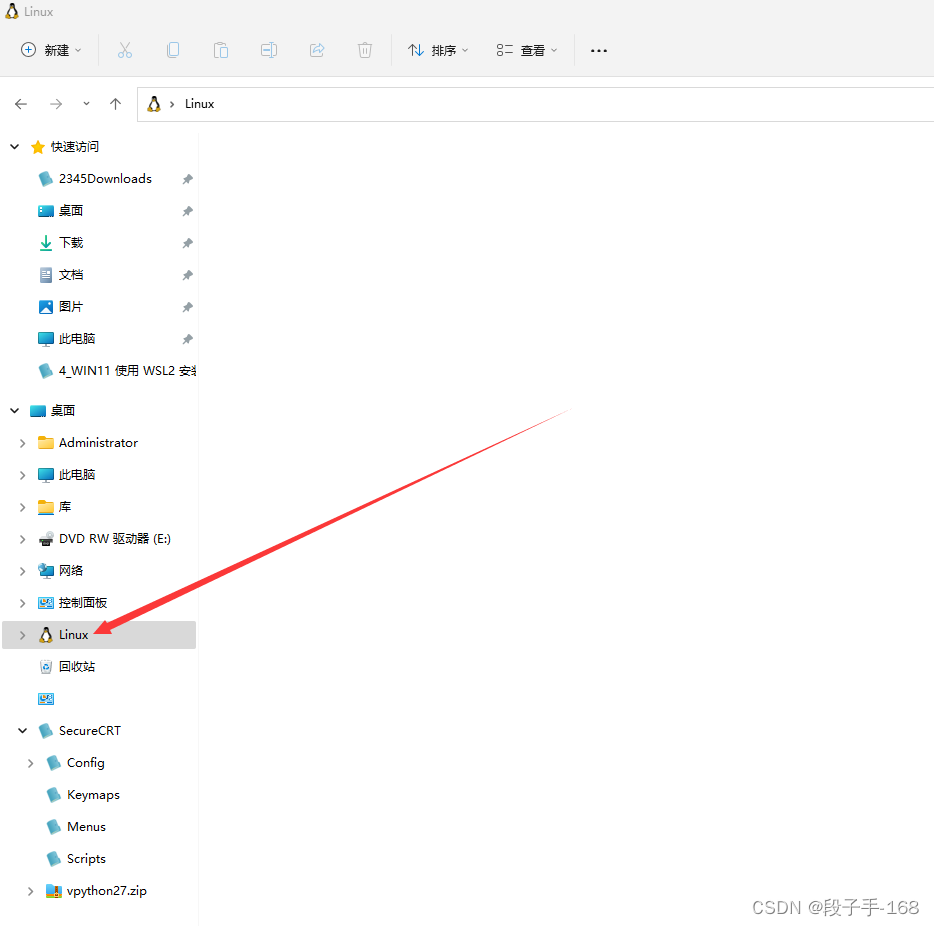Open pinned 此电脑 in quick access
This screenshot has width=934, height=926.
click(x=77, y=339)
